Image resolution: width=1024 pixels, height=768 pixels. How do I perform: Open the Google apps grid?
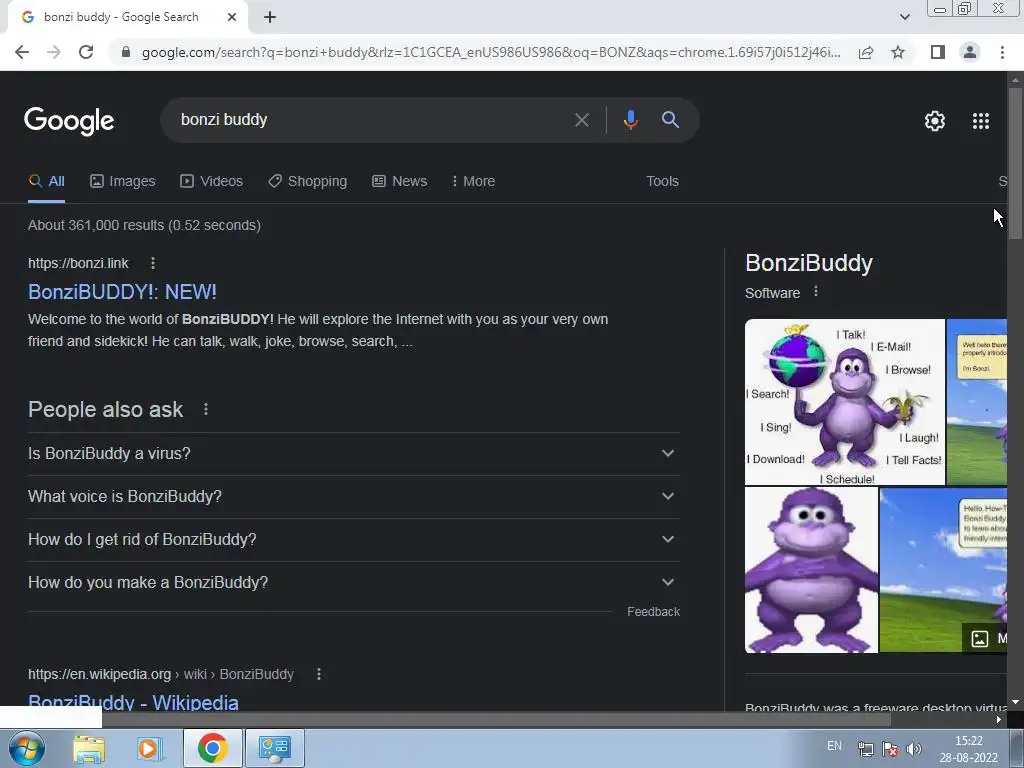click(x=981, y=121)
